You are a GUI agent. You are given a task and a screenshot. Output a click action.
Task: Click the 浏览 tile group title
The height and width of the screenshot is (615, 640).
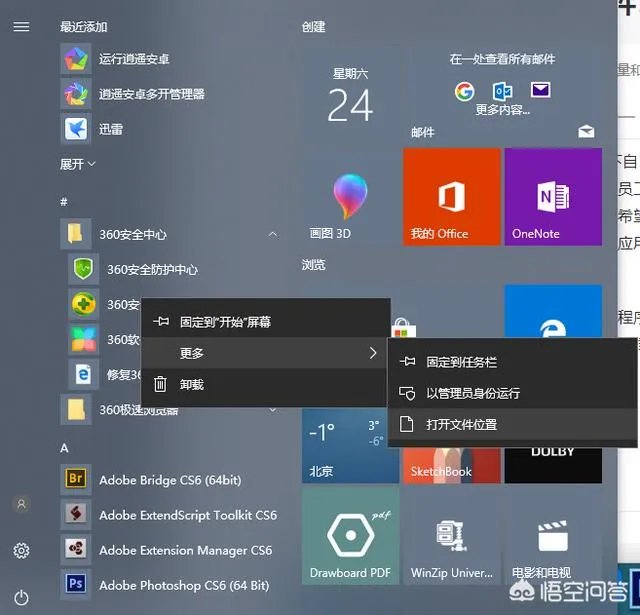[313, 265]
